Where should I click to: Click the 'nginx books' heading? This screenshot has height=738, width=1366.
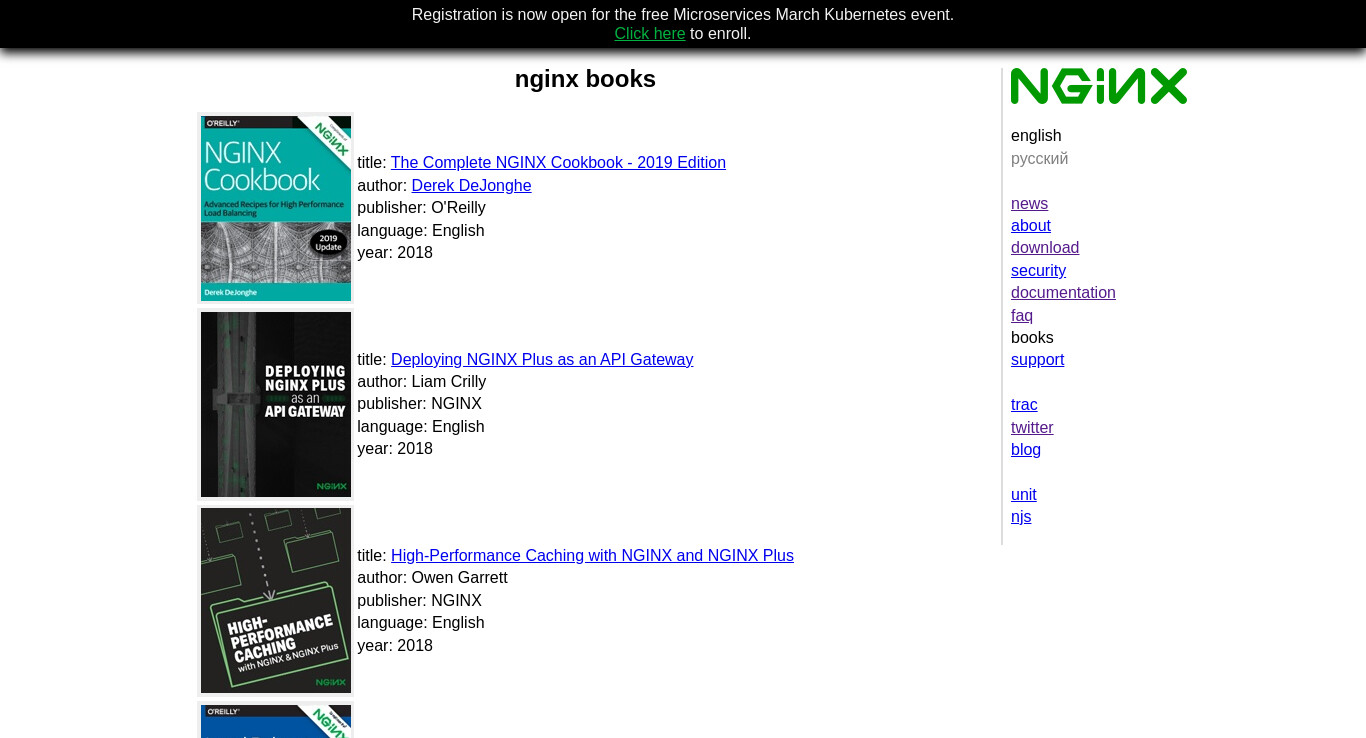tap(585, 79)
